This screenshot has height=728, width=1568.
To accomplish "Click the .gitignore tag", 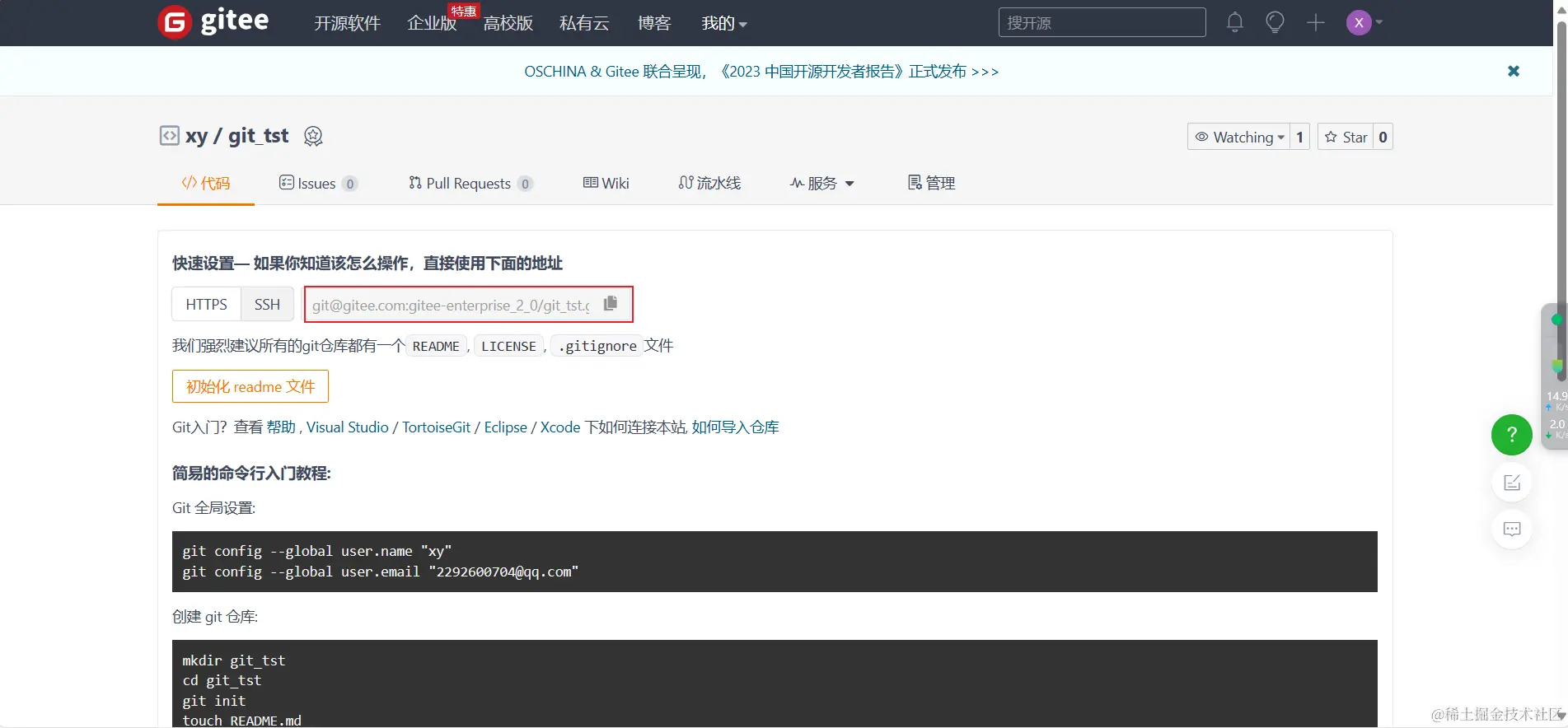I will (x=597, y=346).
